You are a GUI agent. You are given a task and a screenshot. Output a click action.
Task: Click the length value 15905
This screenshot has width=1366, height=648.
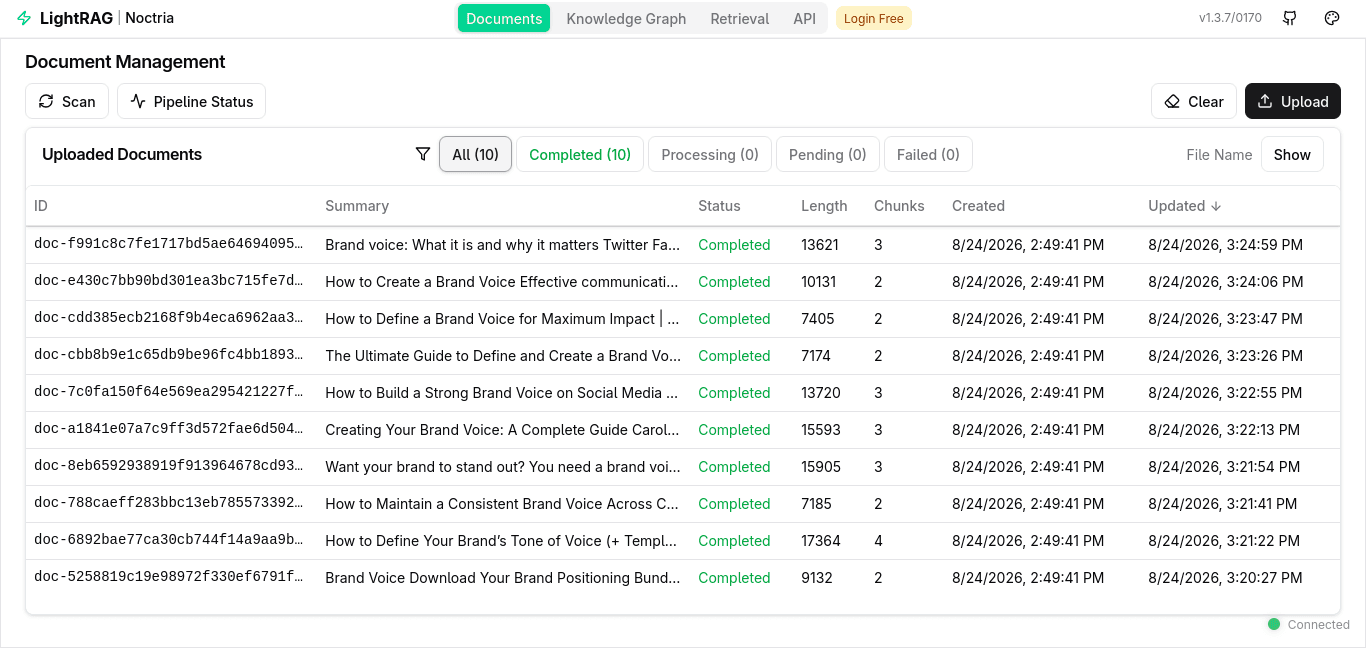(x=821, y=467)
